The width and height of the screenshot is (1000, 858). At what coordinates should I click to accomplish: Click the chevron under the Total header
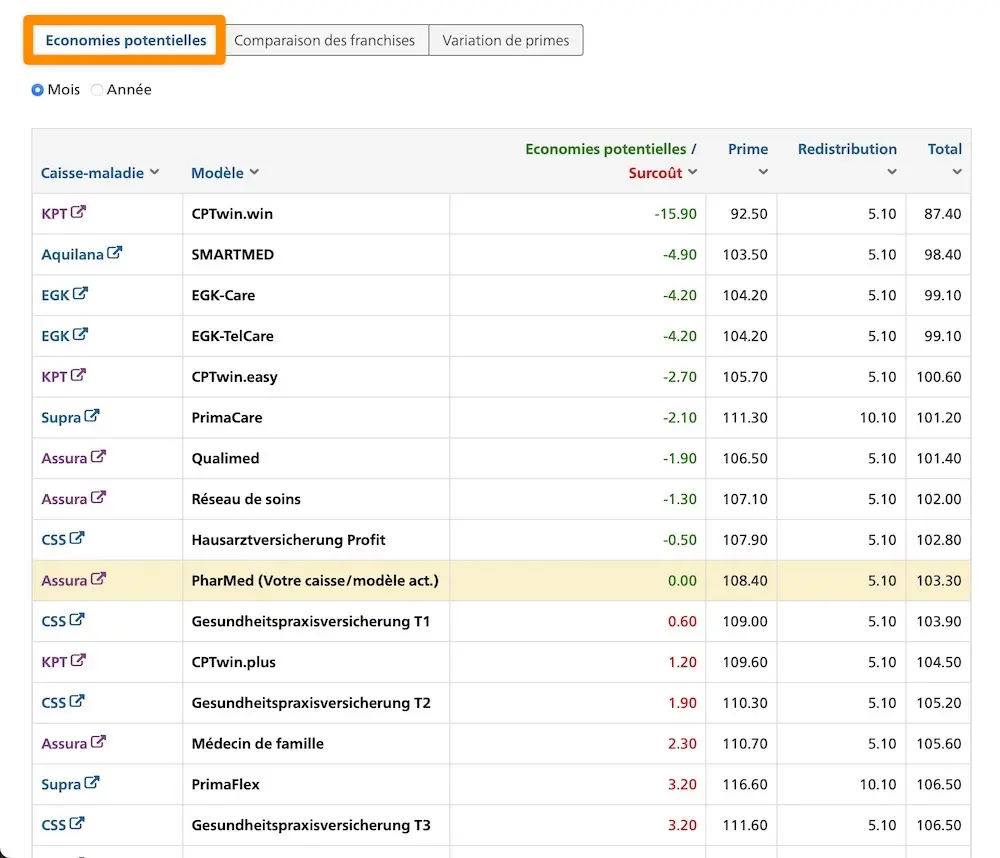tap(957, 172)
